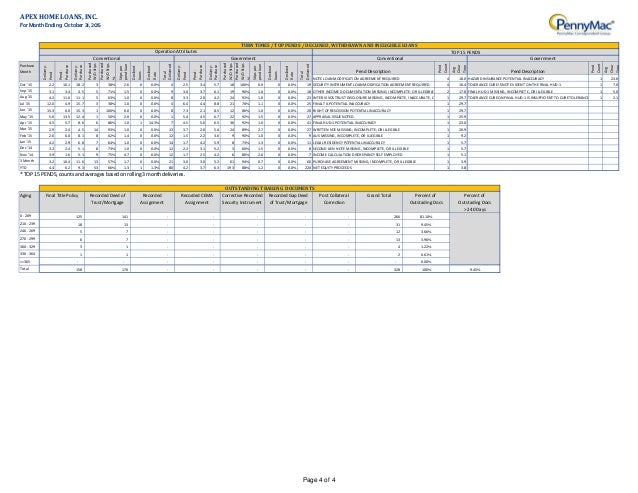
Task: Select the Total row label in aging table
Action: point(24,269)
